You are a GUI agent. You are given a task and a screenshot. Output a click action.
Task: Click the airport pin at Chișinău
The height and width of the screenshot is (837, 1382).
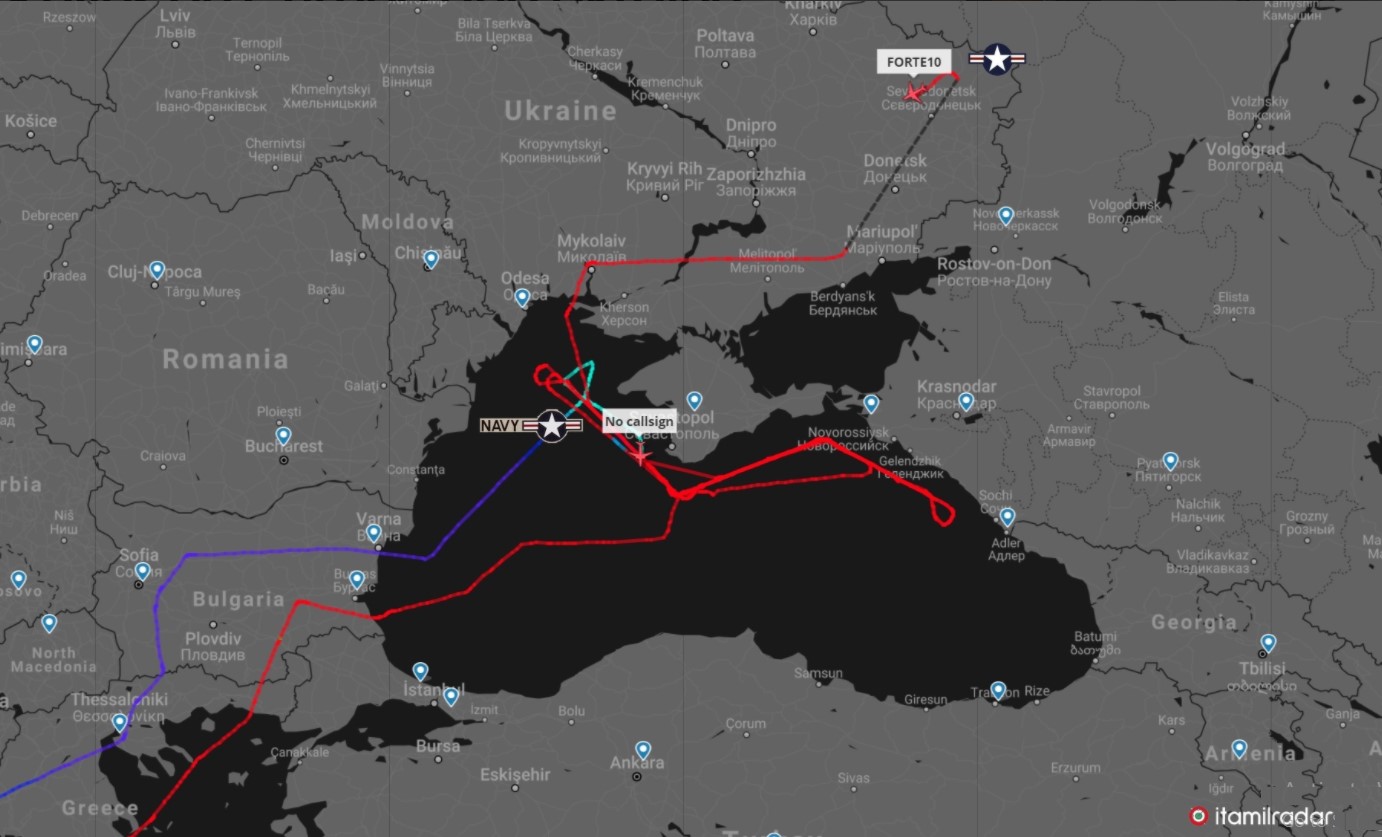click(x=431, y=260)
